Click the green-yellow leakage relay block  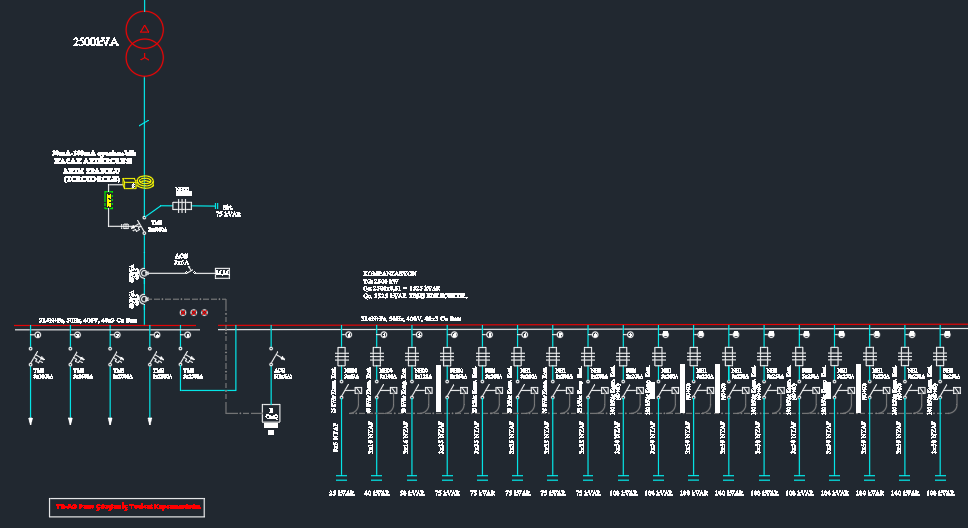(x=110, y=202)
